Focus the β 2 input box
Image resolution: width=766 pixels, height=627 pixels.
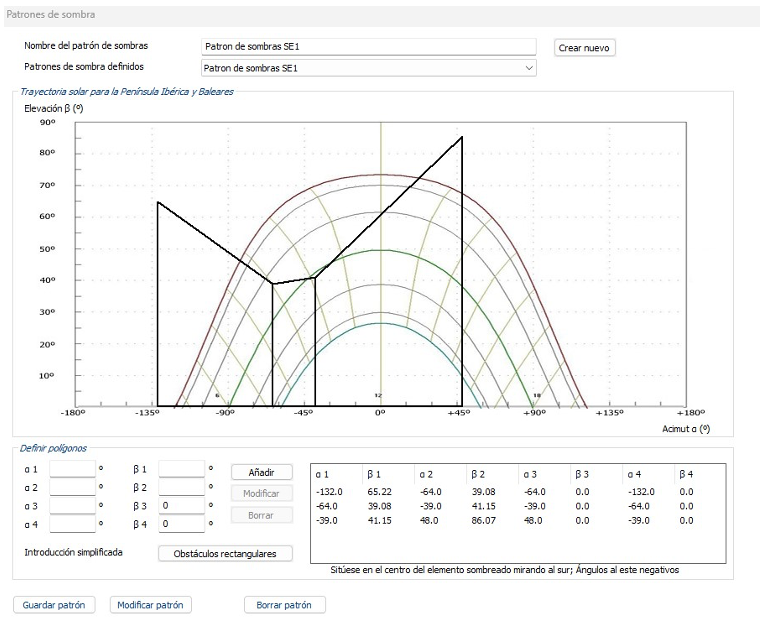click(x=181, y=487)
